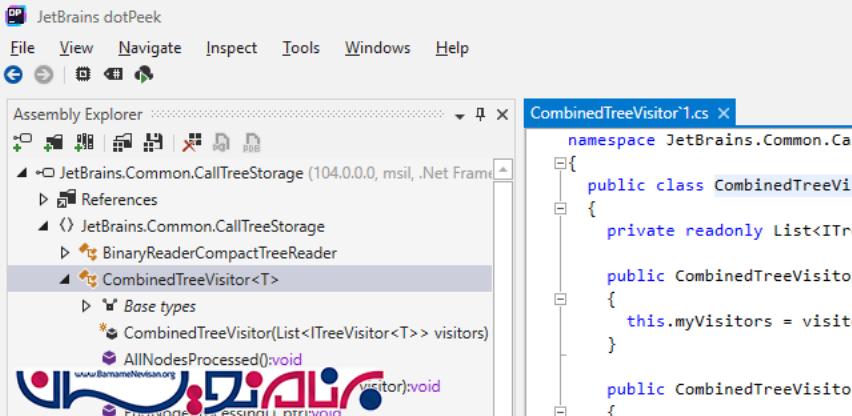The width and height of the screenshot is (852, 416).
Task: Collapse the constructor body fold marker
Action: pos(560,299)
